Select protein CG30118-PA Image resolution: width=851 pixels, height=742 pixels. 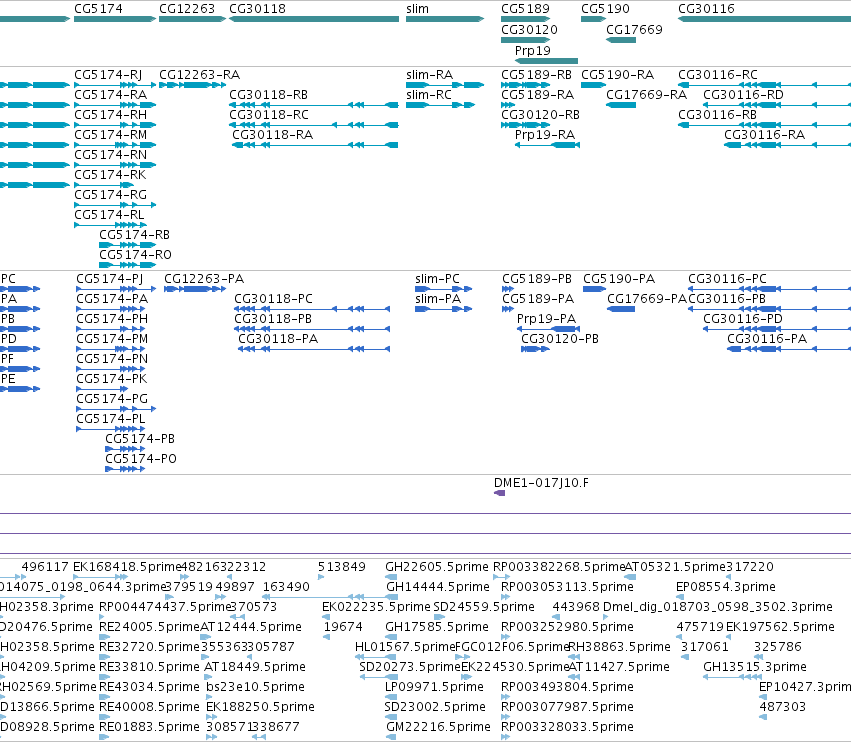coord(278,339)
